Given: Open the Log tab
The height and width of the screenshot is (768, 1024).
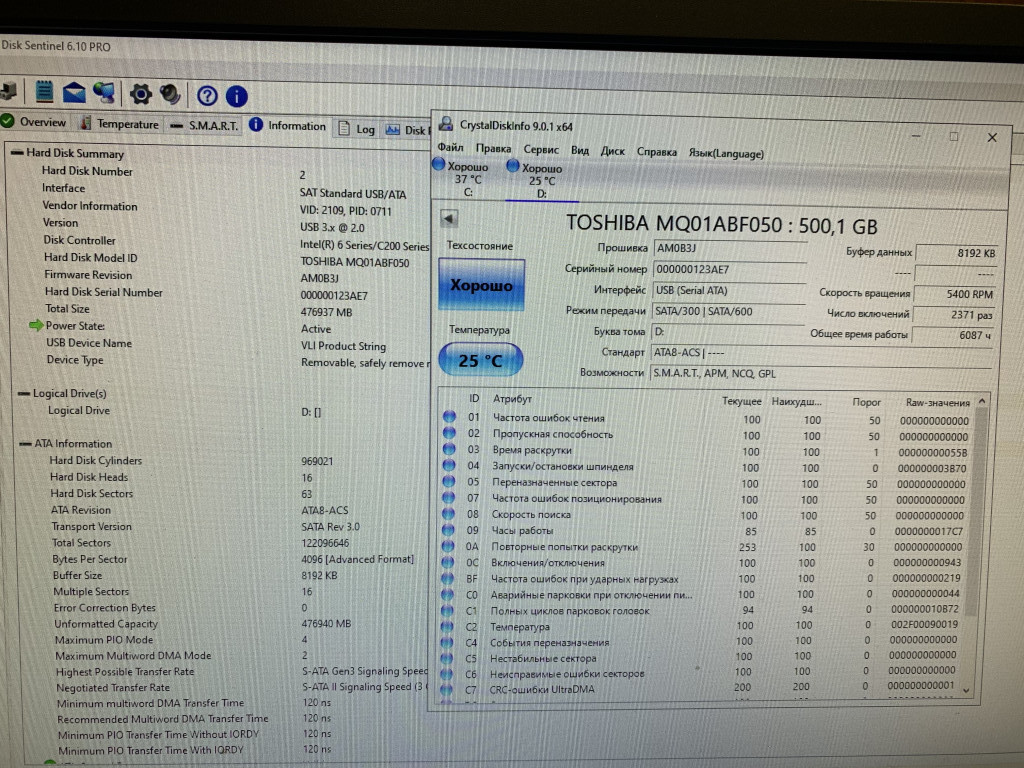Looking at the screenshot, I should [x=357, y=129].
